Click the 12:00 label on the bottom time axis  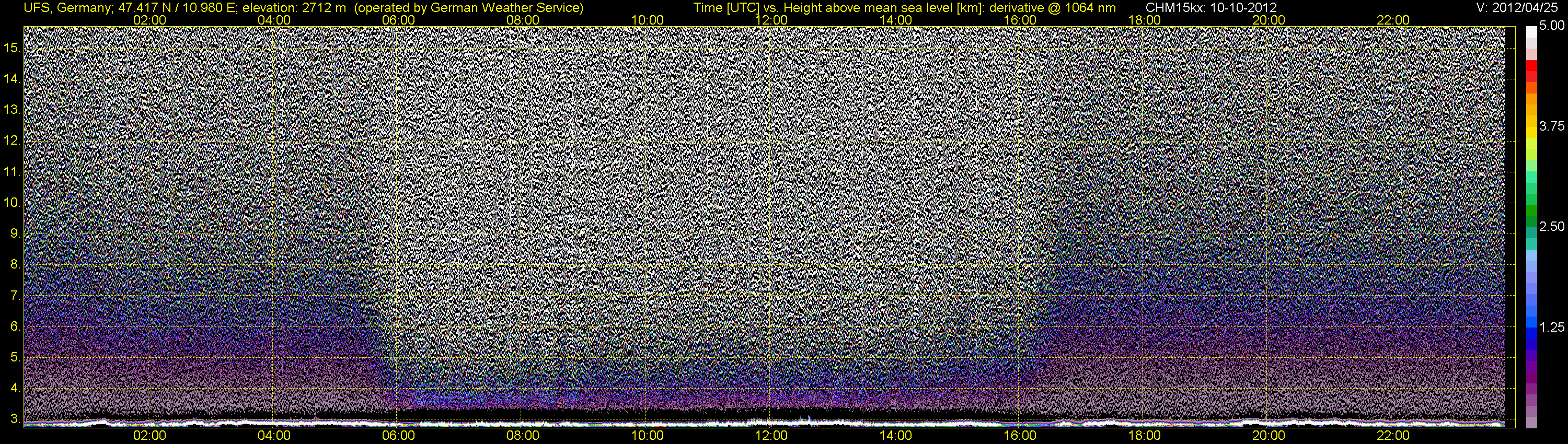(x=771, y=436)
